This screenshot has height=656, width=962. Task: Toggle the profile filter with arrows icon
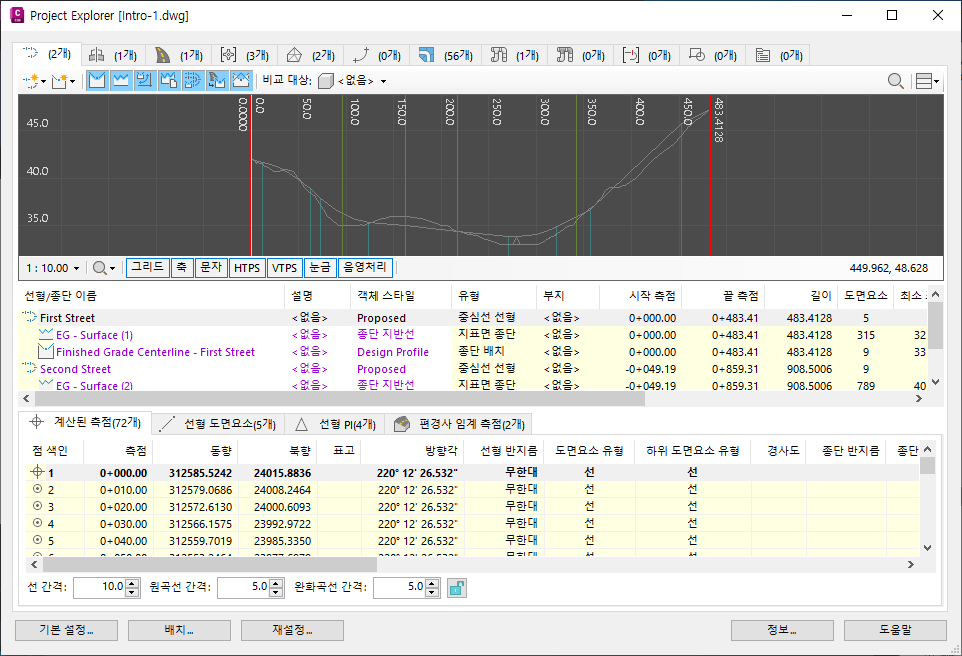pyautogui.click(x=145, y=80)
